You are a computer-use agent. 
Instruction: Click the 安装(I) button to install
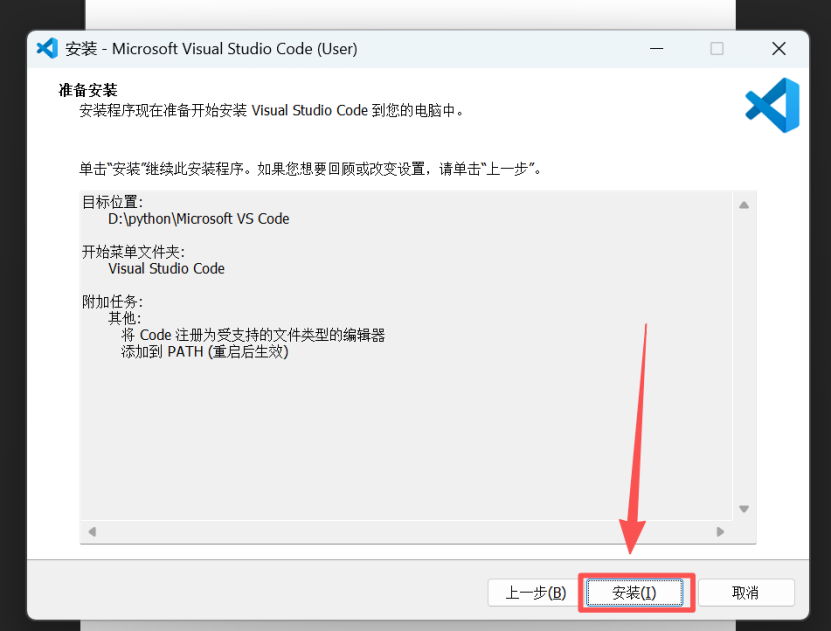click(x=634, y=592)
